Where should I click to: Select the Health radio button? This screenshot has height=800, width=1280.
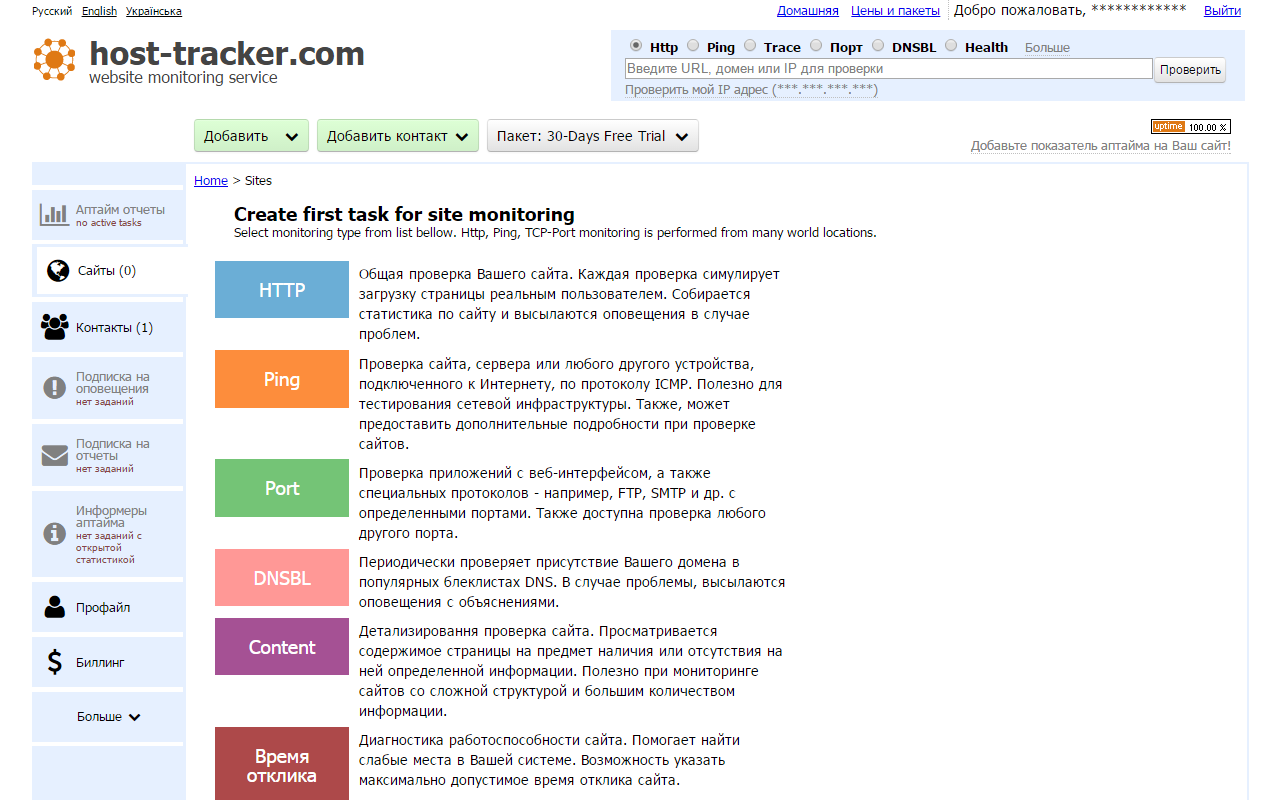[x=951, y=46]
